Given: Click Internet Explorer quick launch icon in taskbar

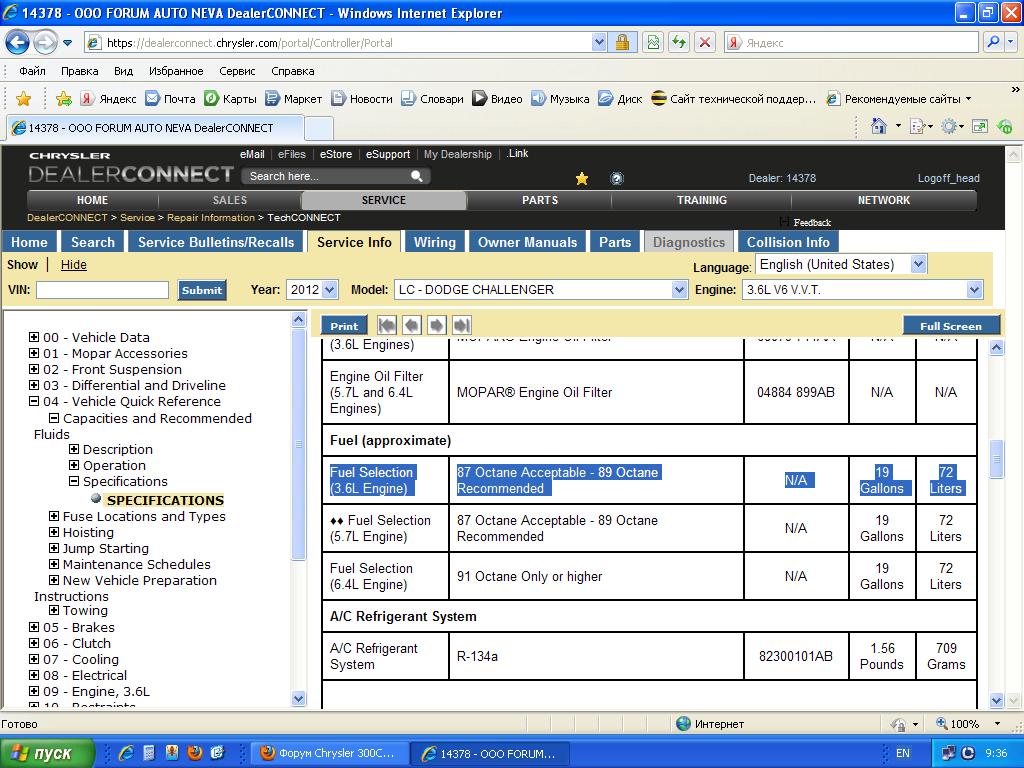Looking at the screenshot, I should click(x=126, y=753).
